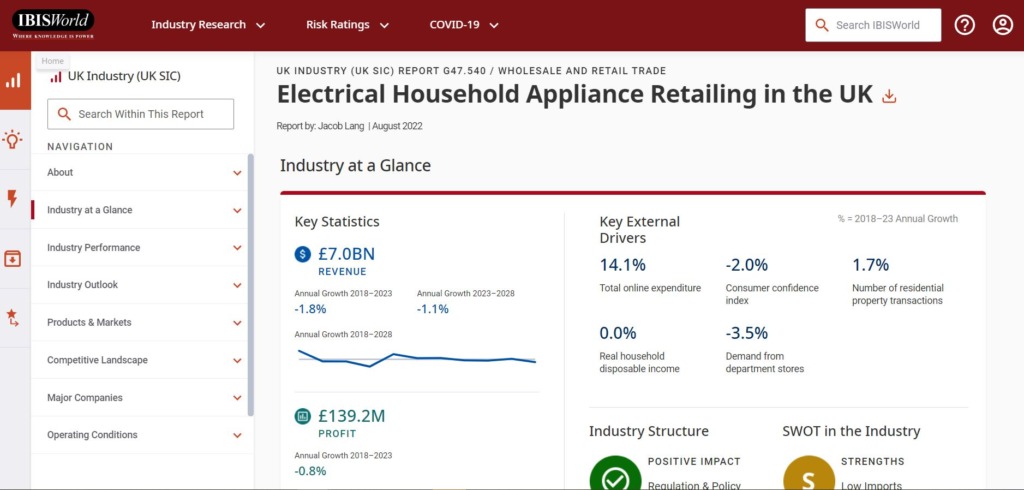Viewport: 1024px width, 490px height.
Task: Open the archive box sidebar icon
Action: pos(13,259)
